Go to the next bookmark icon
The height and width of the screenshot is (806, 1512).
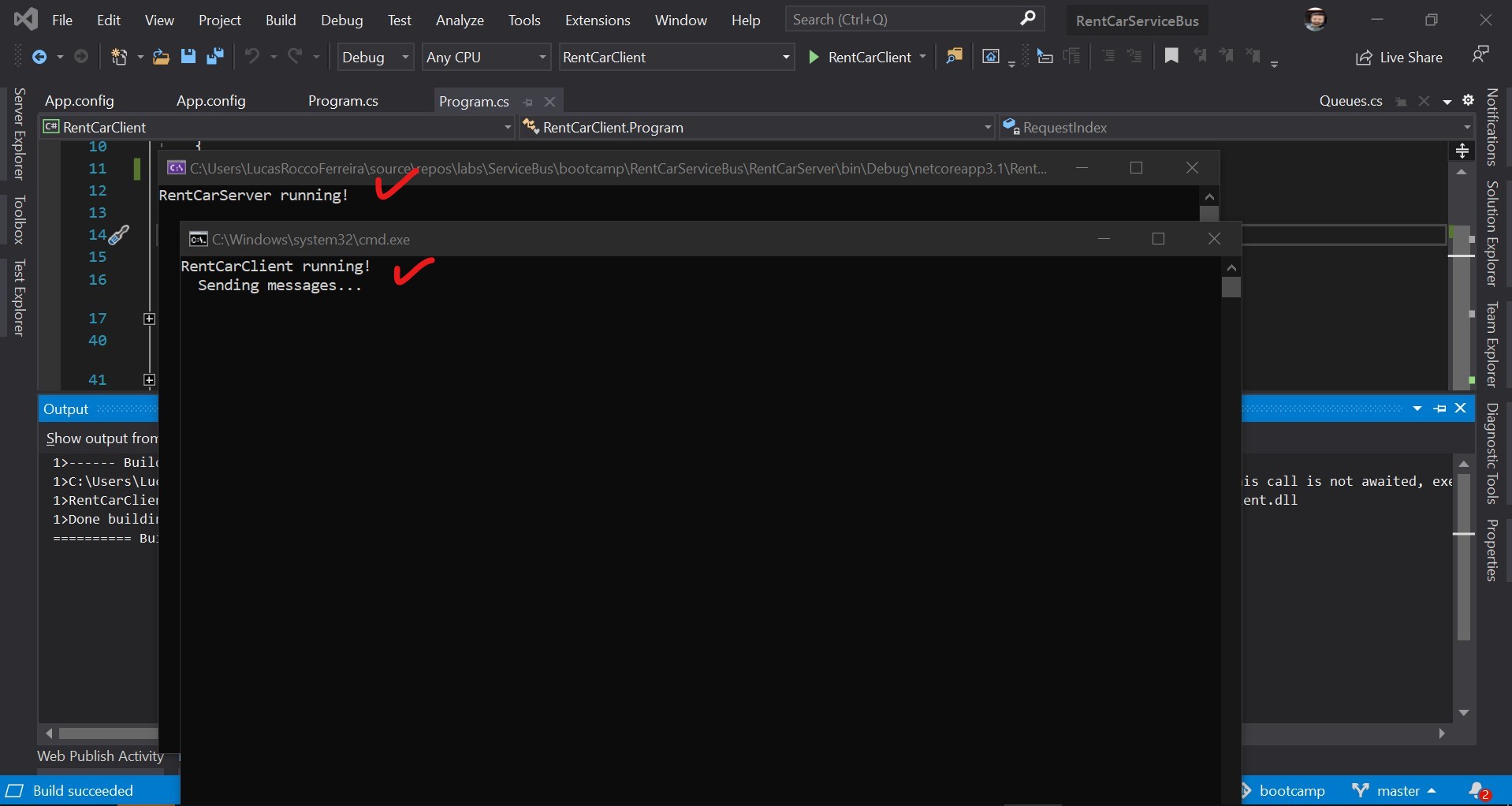[x=1227, y=56]
